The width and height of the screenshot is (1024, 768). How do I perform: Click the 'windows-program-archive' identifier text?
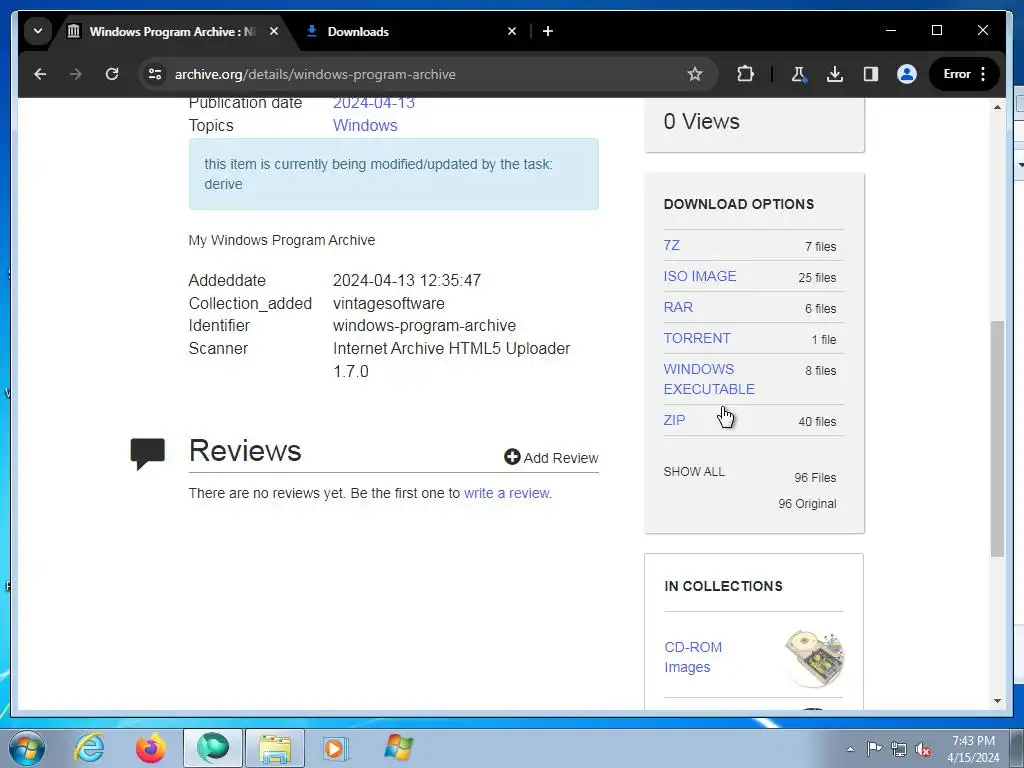coord(424,325)
